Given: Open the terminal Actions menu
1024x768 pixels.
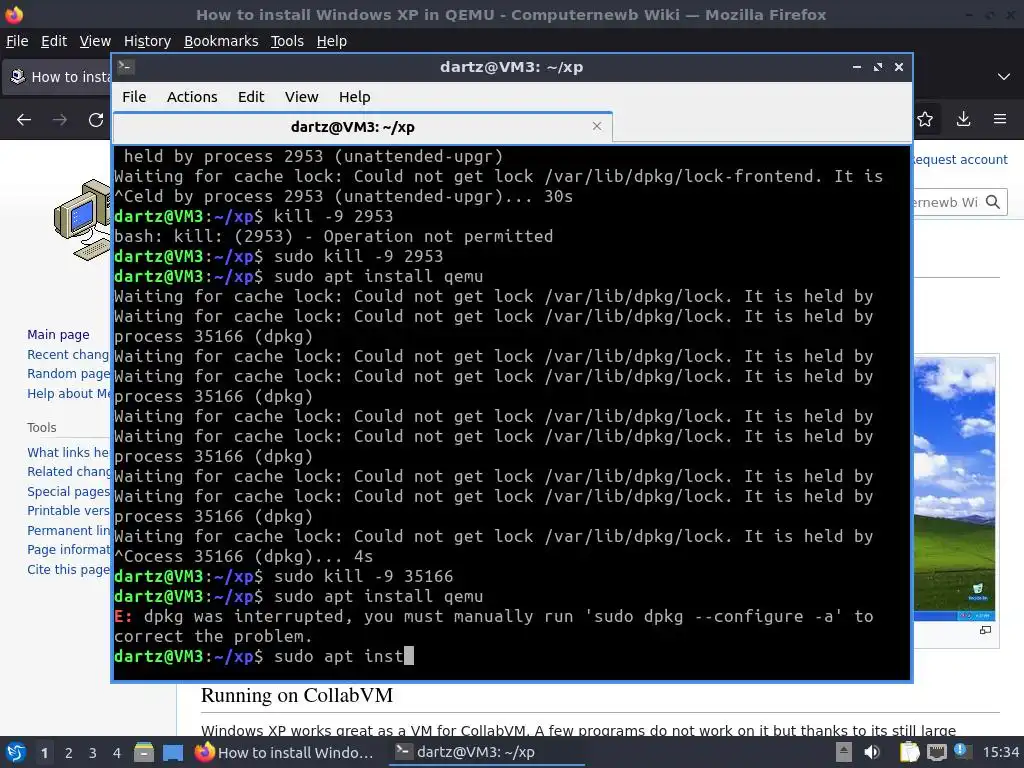Looking at the screenshot, I should pyautogui.click(x=192, y=97).
